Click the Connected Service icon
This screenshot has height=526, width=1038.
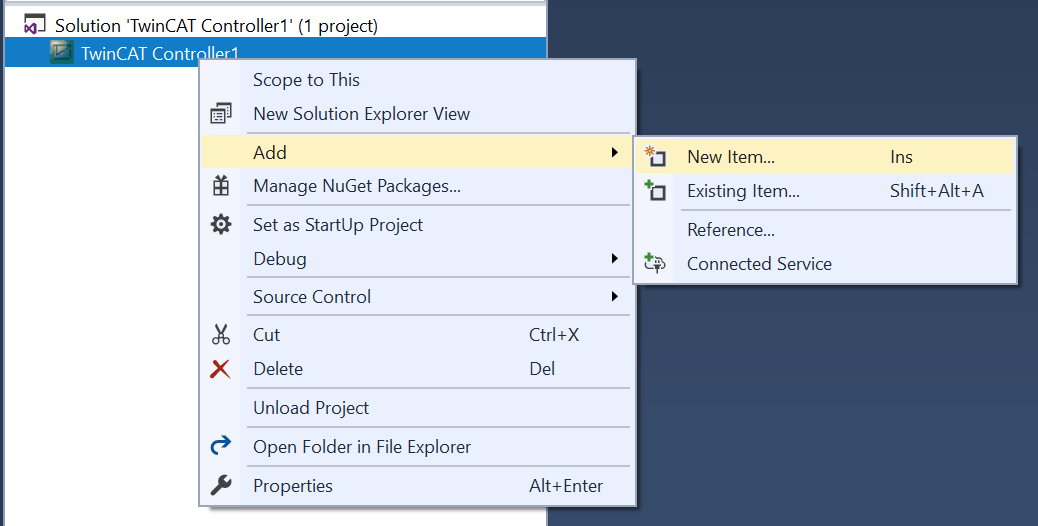click(x=655, y=264)
